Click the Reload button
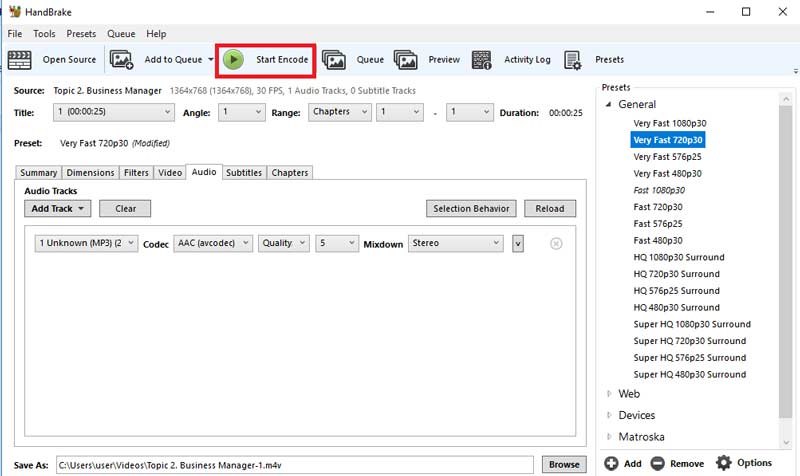Image resolution: width=800 pixels, height=476 pixels. [x=550, y=209]
